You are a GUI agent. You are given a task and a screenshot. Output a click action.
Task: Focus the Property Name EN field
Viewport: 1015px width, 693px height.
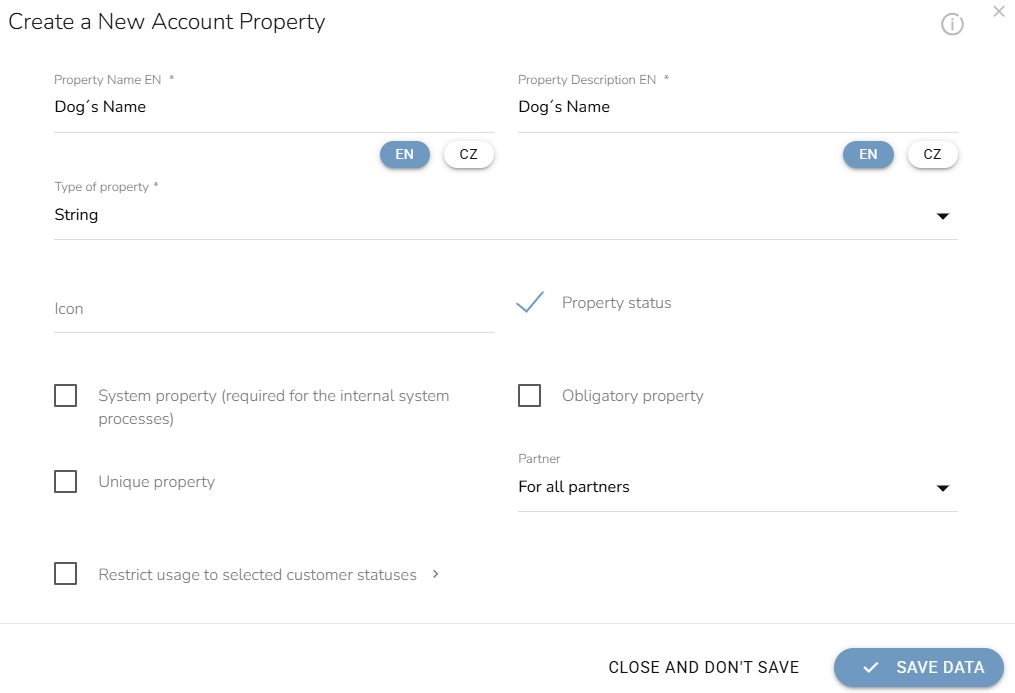(x=274, y=107)
